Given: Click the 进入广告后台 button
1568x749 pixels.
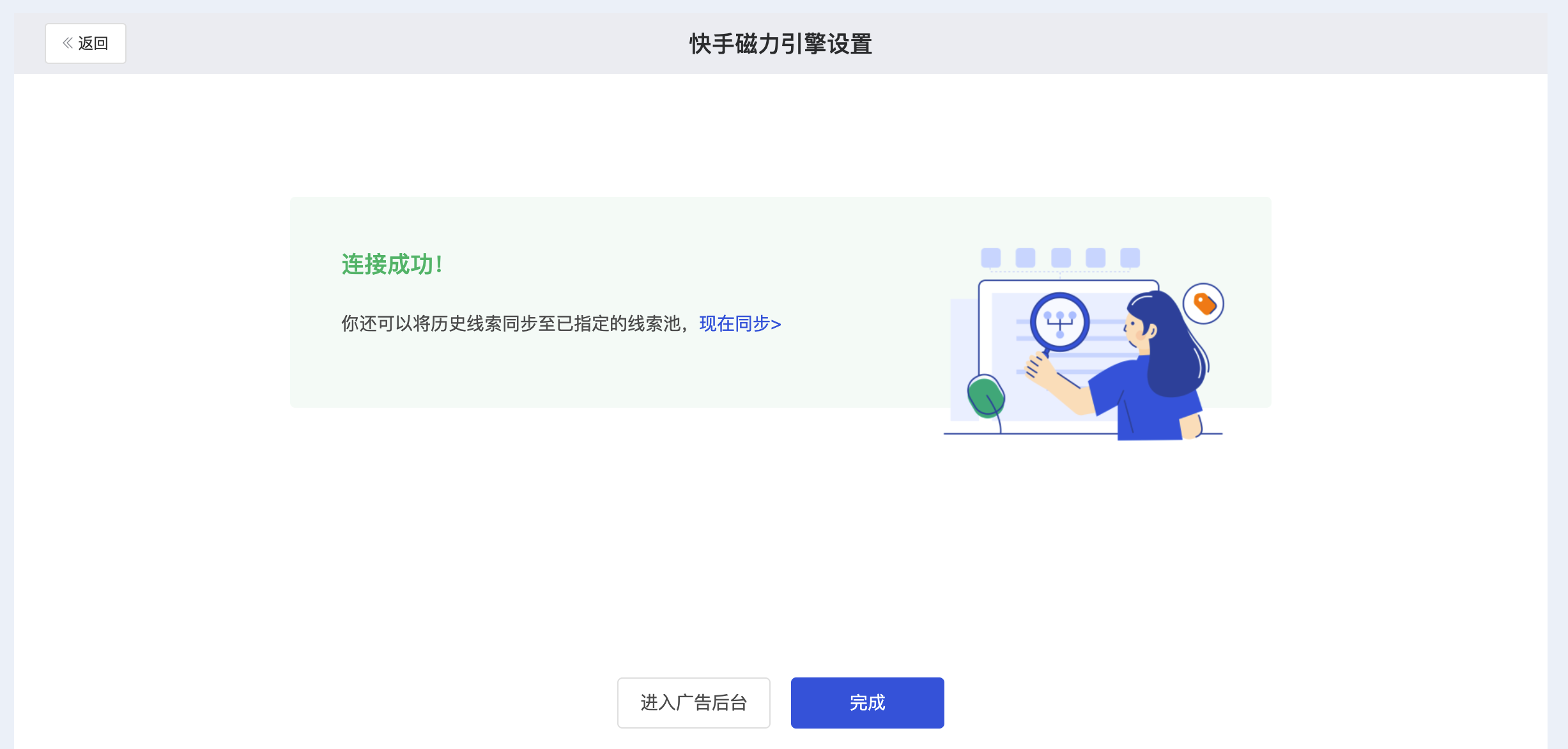Looking at the screenshot, I should coord(693,702).
